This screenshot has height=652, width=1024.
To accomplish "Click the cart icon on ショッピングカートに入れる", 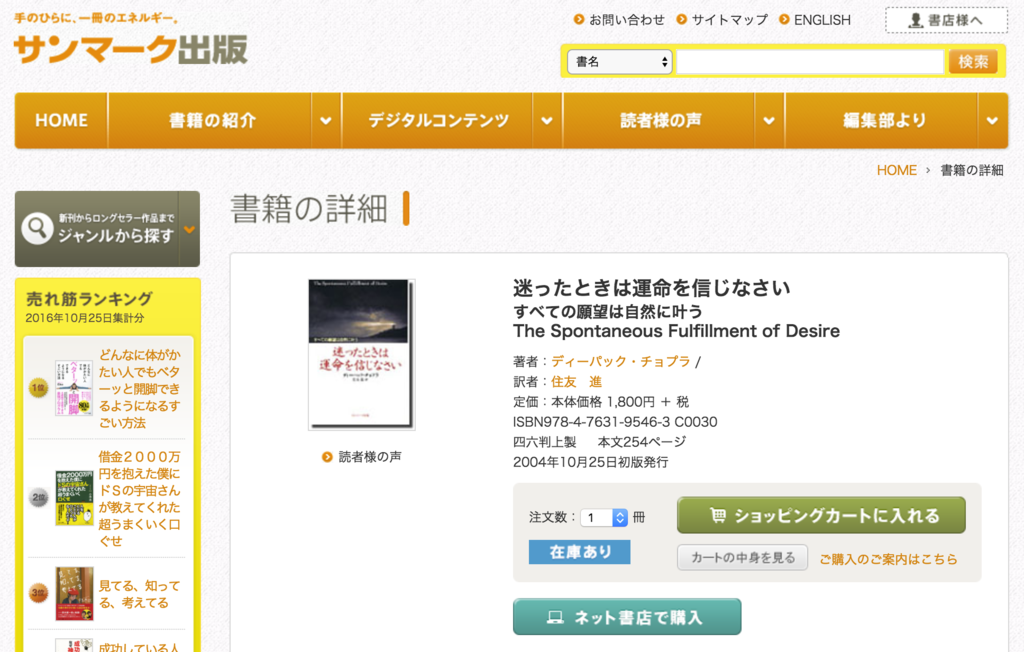I will click(x=718, y=515).
